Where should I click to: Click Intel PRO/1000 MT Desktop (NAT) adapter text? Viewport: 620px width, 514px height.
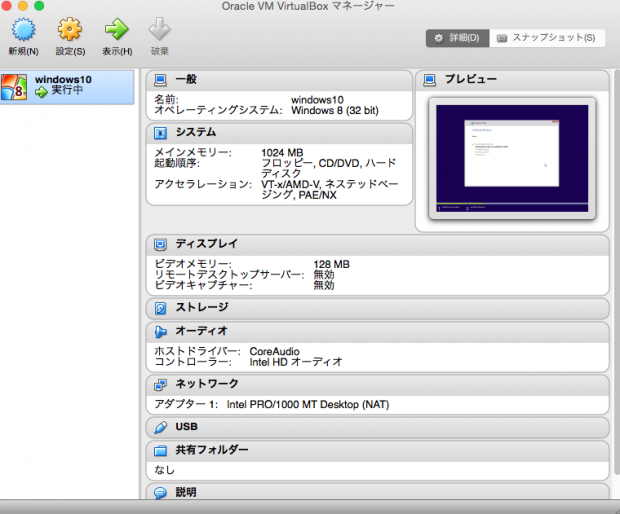[308, 404]
